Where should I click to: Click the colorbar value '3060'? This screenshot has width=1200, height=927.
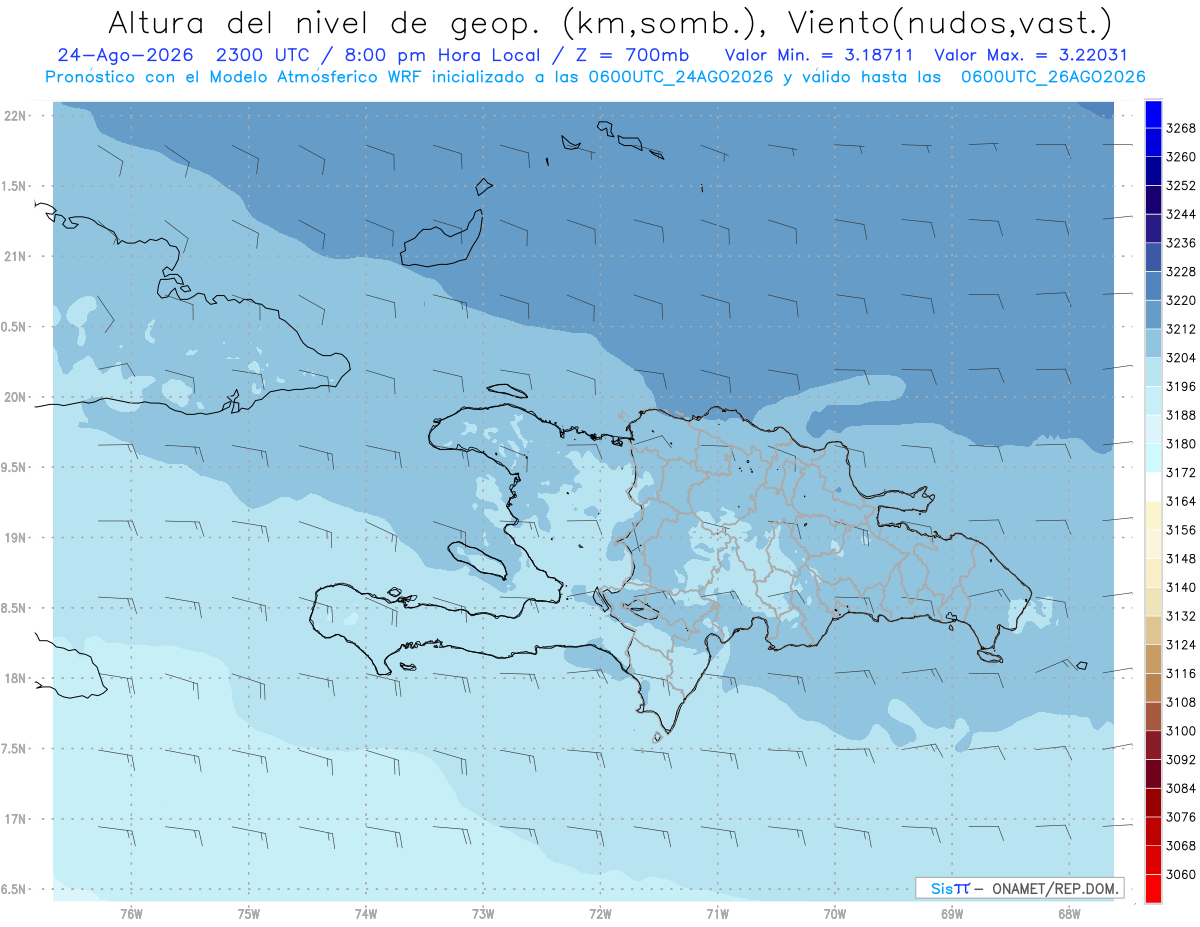pyautogui.click(x=1180, y=875)
